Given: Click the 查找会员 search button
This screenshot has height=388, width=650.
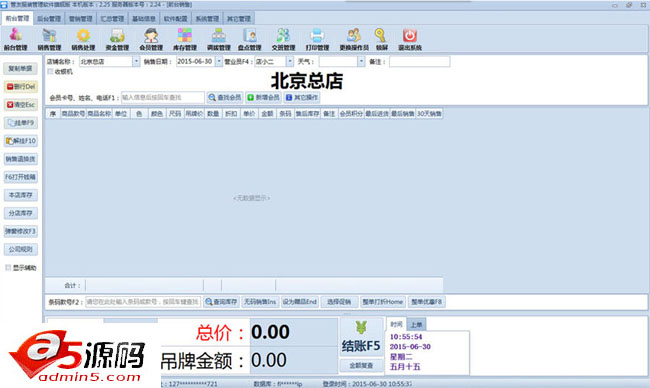Looking at the screenshot, I should [225, 97].
